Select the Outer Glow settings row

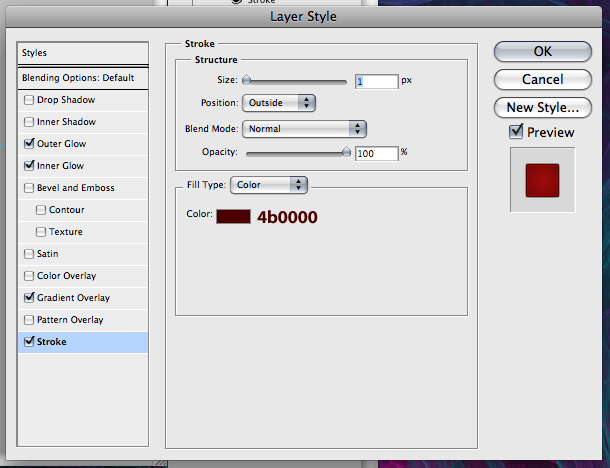click(x=83, y=144)
